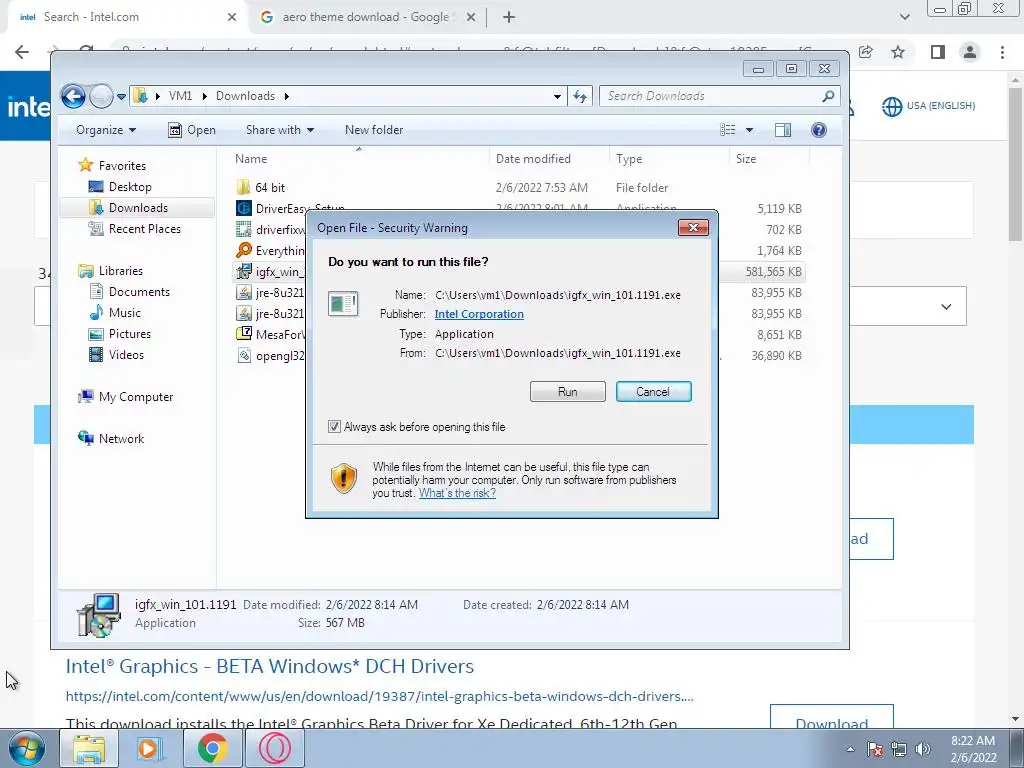1024x768 pixels.
Task: Click the Chrome share page icon
Action: 866,52
